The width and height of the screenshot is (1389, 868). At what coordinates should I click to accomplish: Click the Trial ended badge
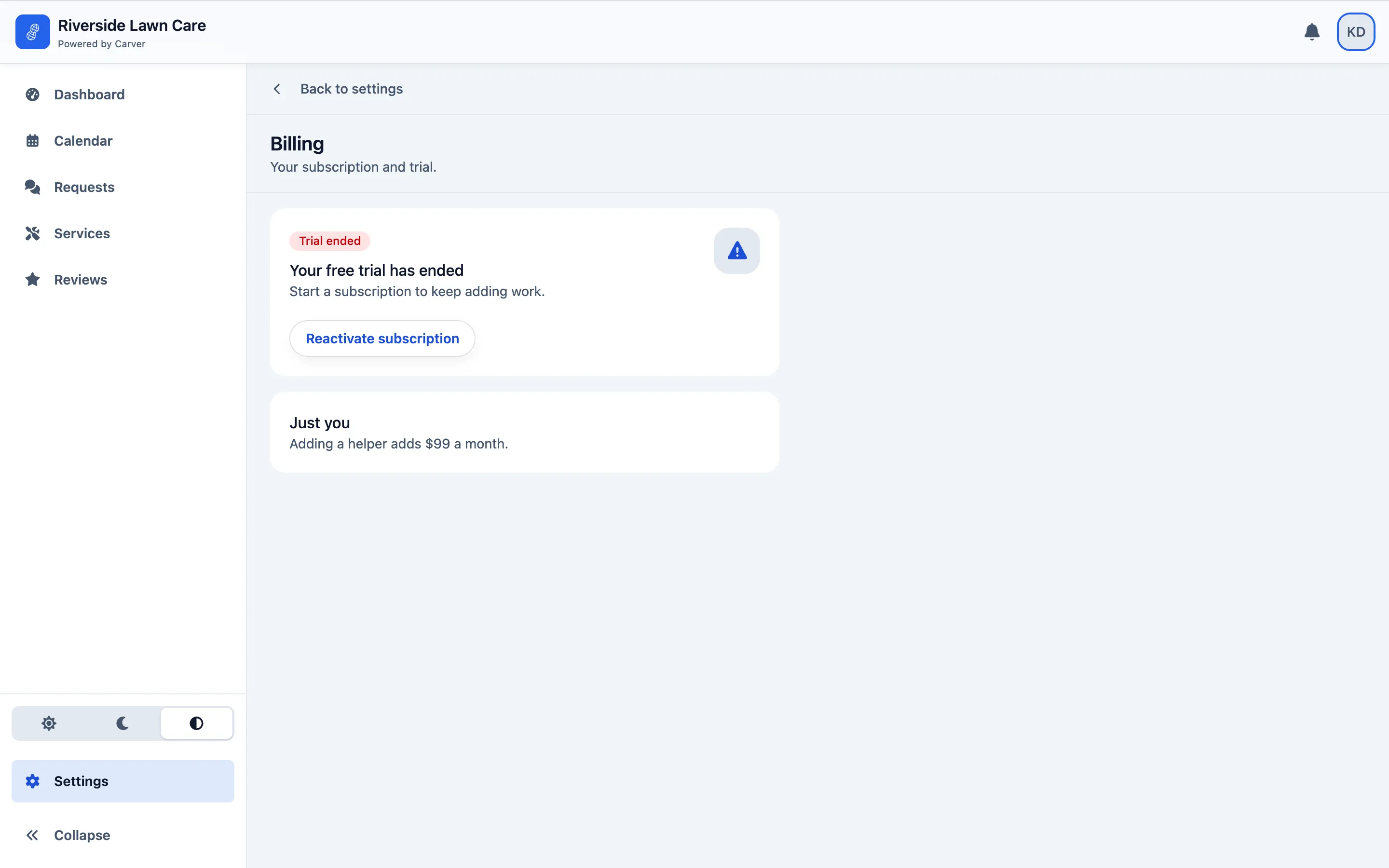coord(330,241)
